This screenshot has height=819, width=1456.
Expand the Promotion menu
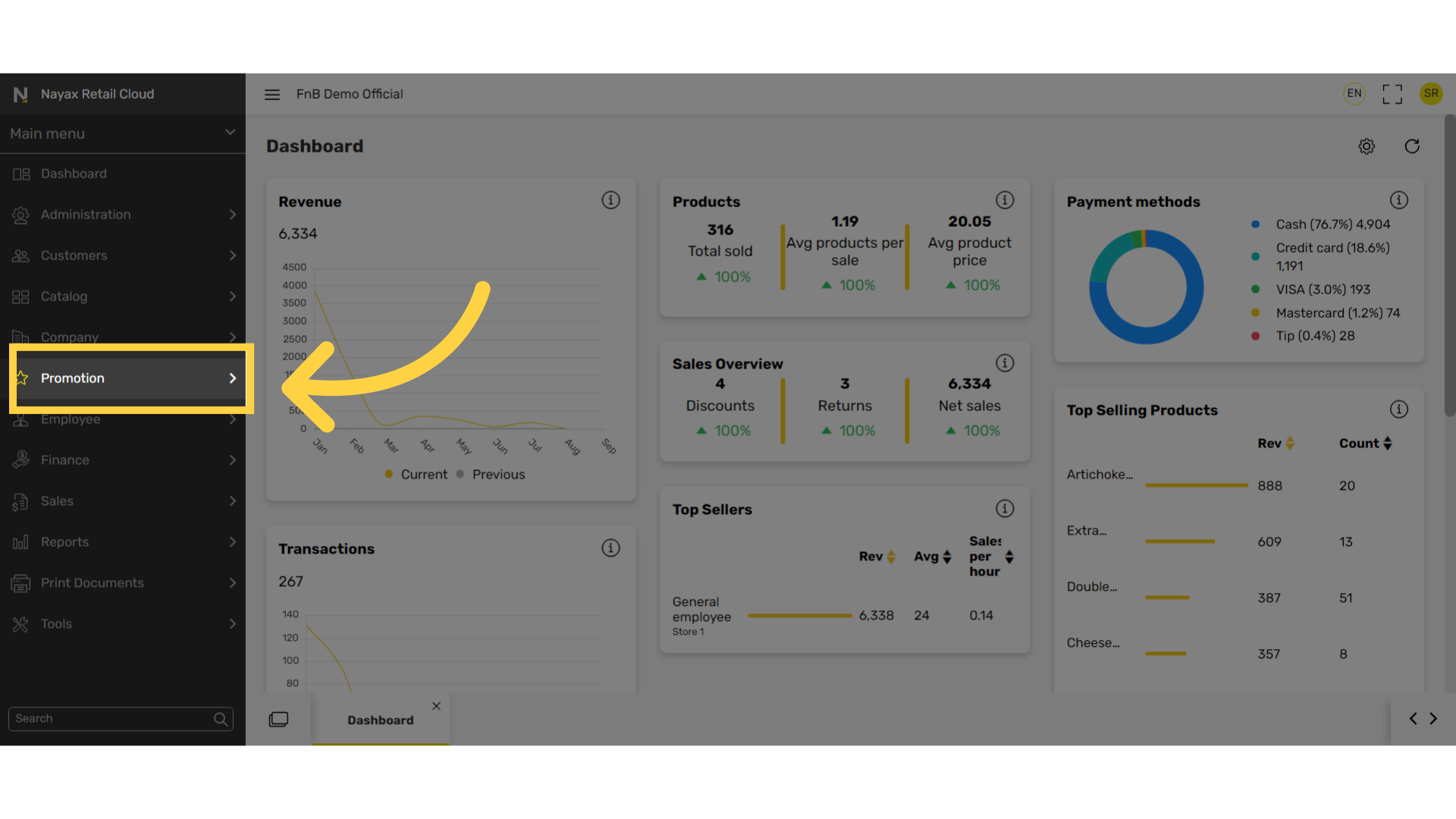click(x=127, y=378)
